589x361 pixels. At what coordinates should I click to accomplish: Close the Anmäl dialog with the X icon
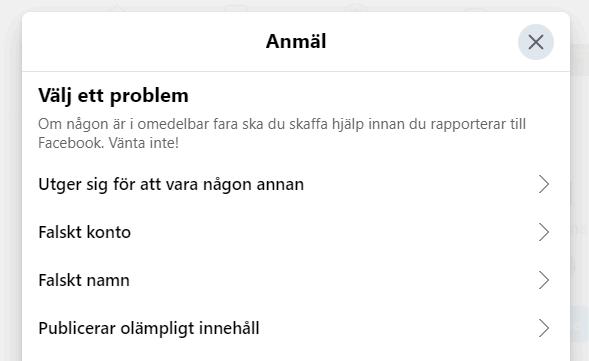536,42
